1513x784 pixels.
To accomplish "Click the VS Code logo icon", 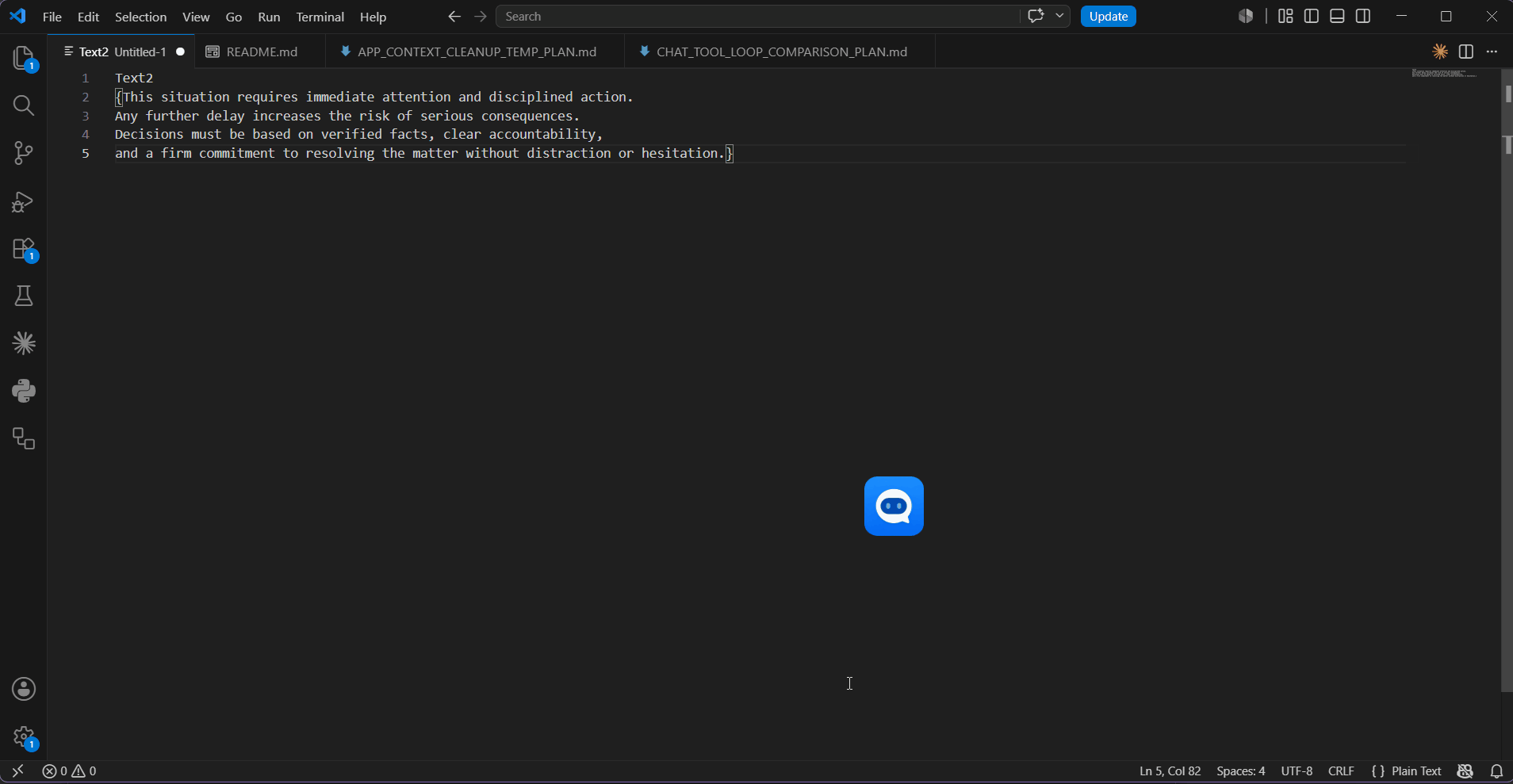I will (17, 16).
